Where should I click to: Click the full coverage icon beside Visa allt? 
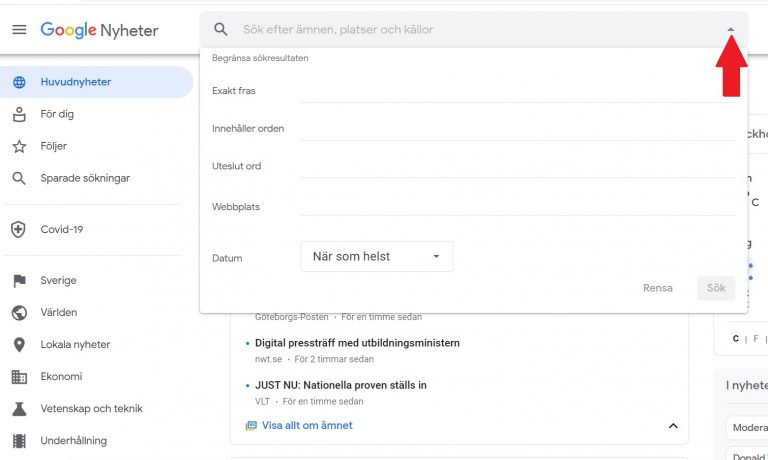coord(251,425)
